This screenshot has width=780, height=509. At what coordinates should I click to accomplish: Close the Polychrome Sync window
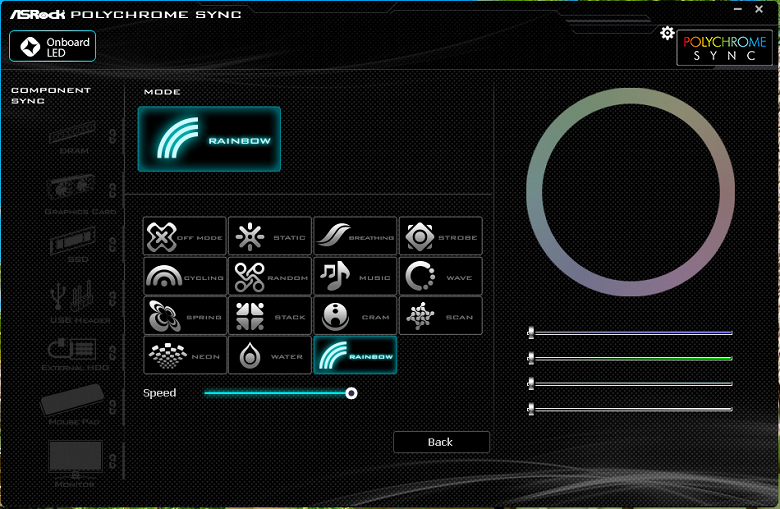point(759,9)
